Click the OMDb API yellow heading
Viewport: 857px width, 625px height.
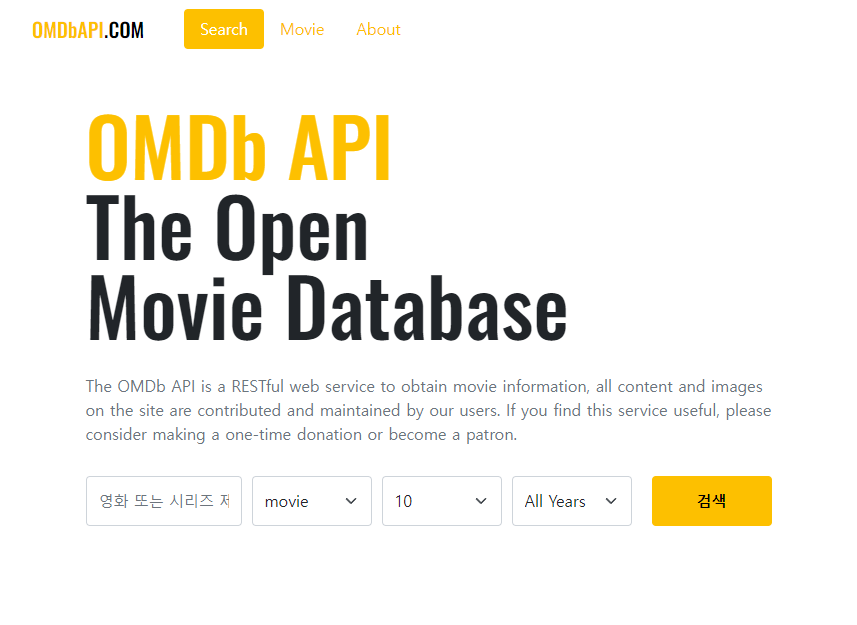click(x=239, y=148)
